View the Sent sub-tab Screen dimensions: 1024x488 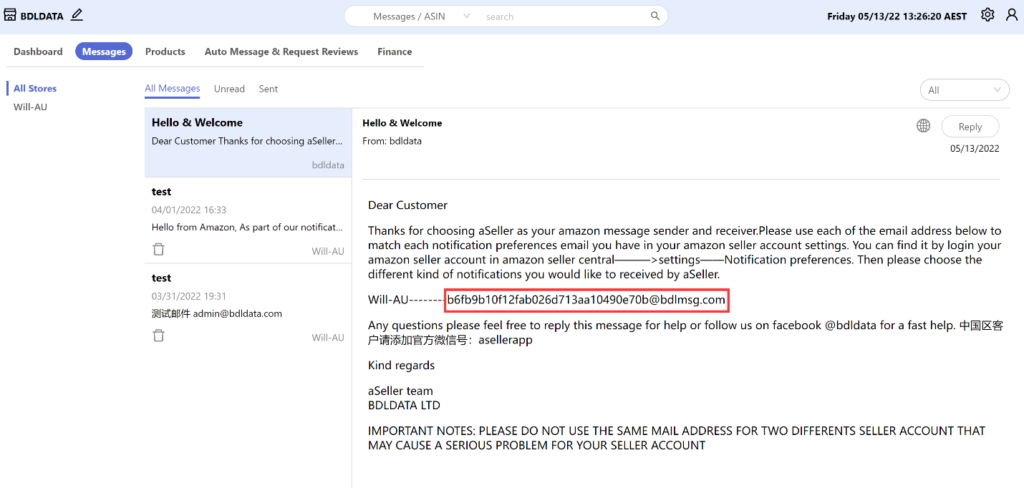point(268,89)
